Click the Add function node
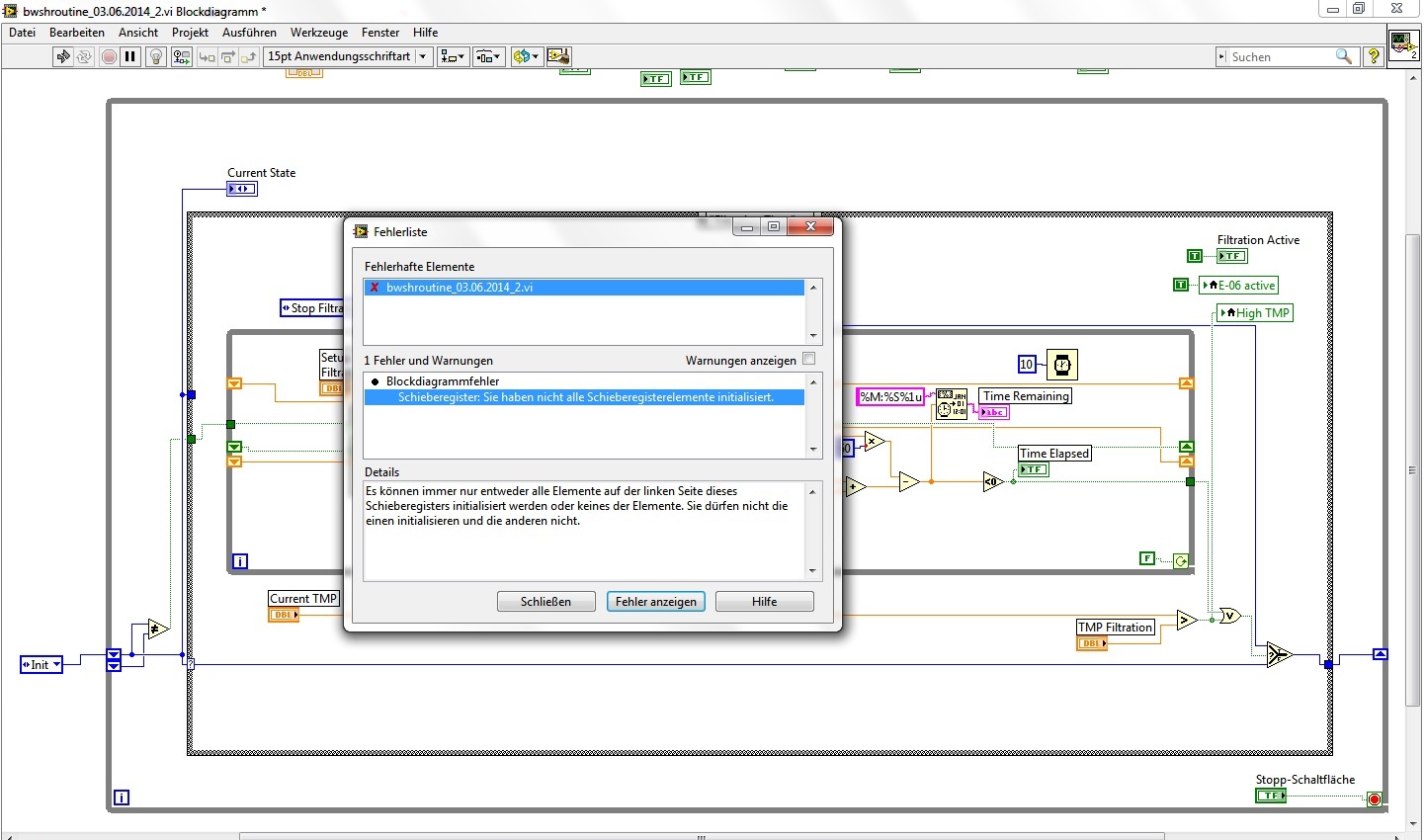 point(856,486)
